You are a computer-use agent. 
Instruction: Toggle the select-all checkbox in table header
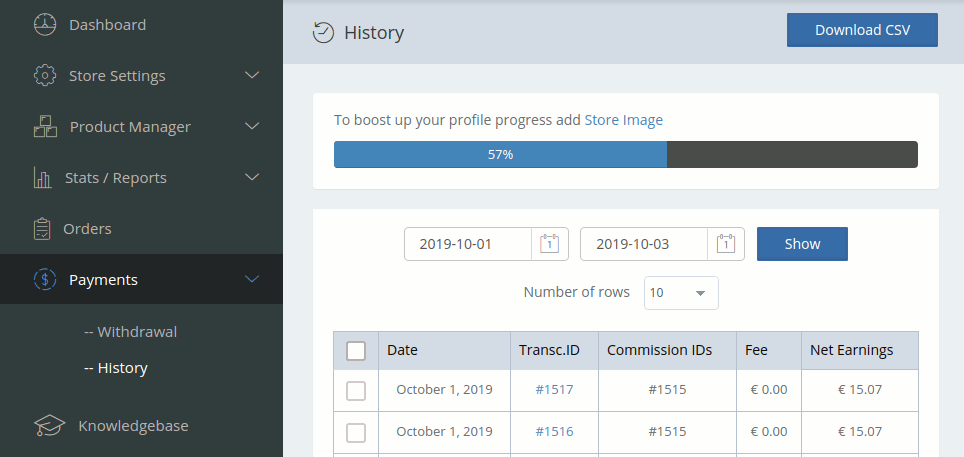[x=356, y=351]
